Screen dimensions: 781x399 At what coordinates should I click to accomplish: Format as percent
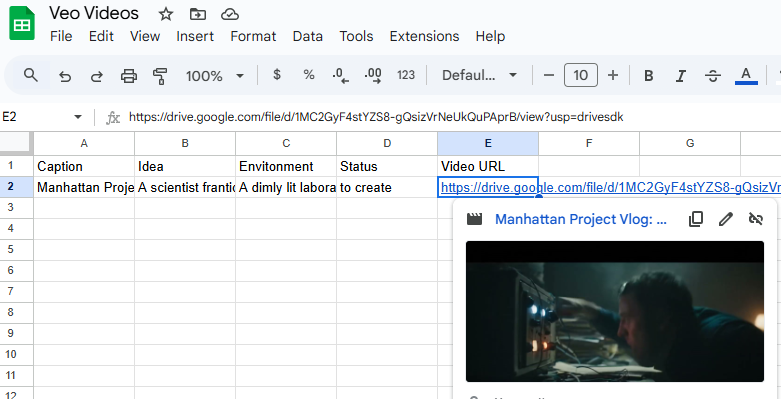pyautogui.click(x=309, y=75)
